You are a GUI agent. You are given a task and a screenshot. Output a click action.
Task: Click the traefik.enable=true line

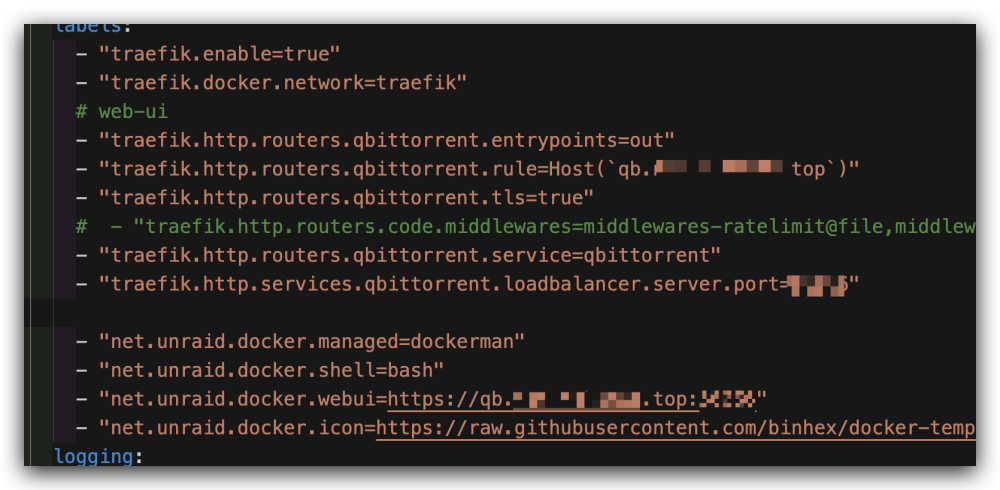coord(207,54)
